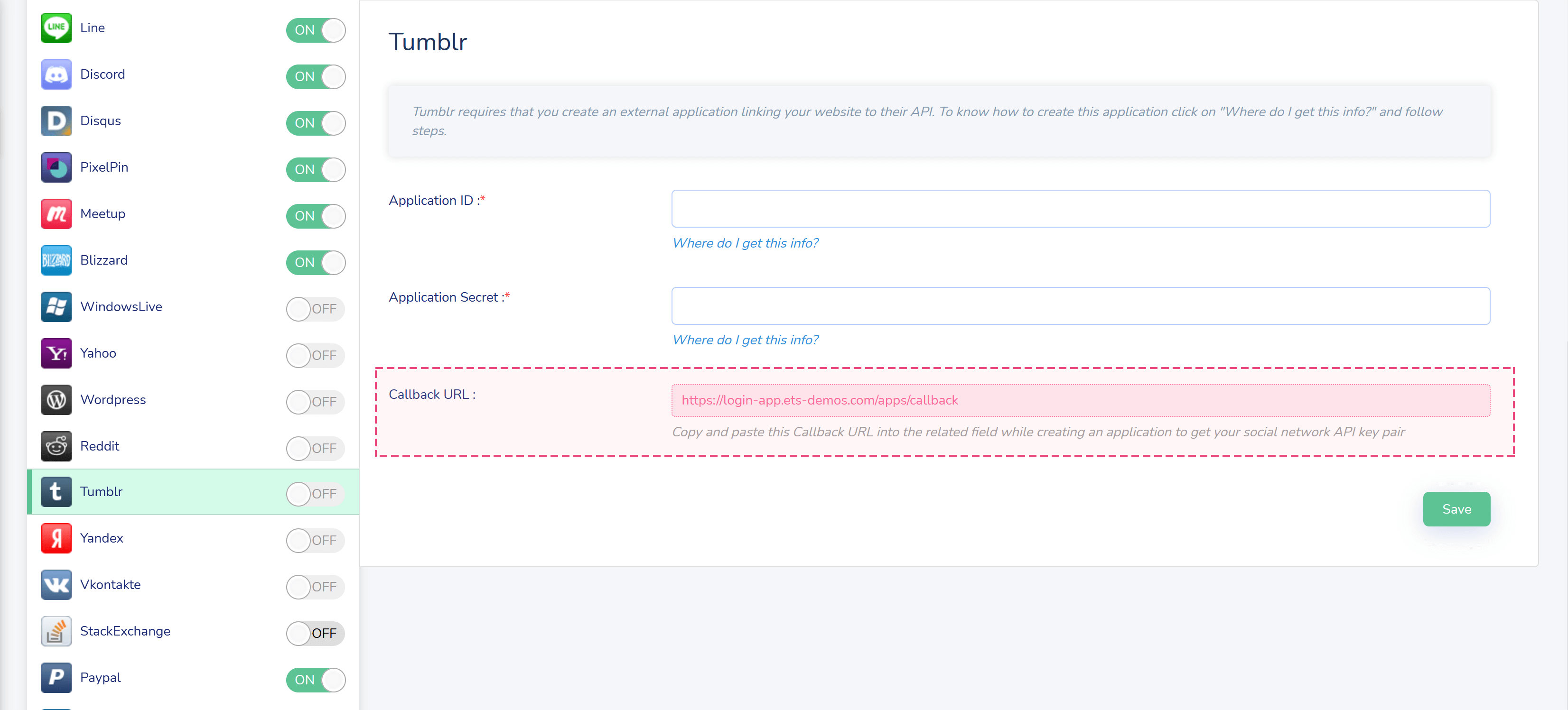Enable the Tumblr provider toggle
The width and height of the screenshot is (1568, 710).
click(314, 494)
